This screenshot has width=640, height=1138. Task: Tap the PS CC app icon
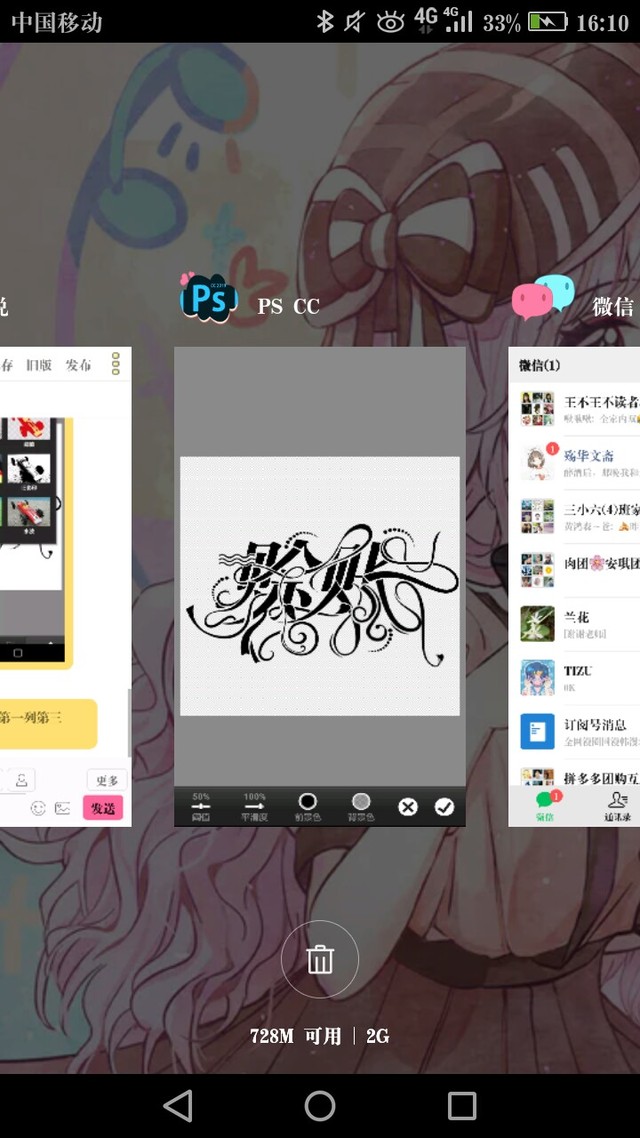pos(208,298)
